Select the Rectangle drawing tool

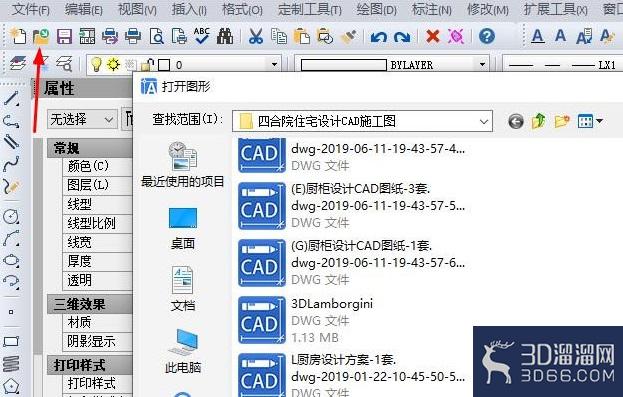[x=11, y=341]
